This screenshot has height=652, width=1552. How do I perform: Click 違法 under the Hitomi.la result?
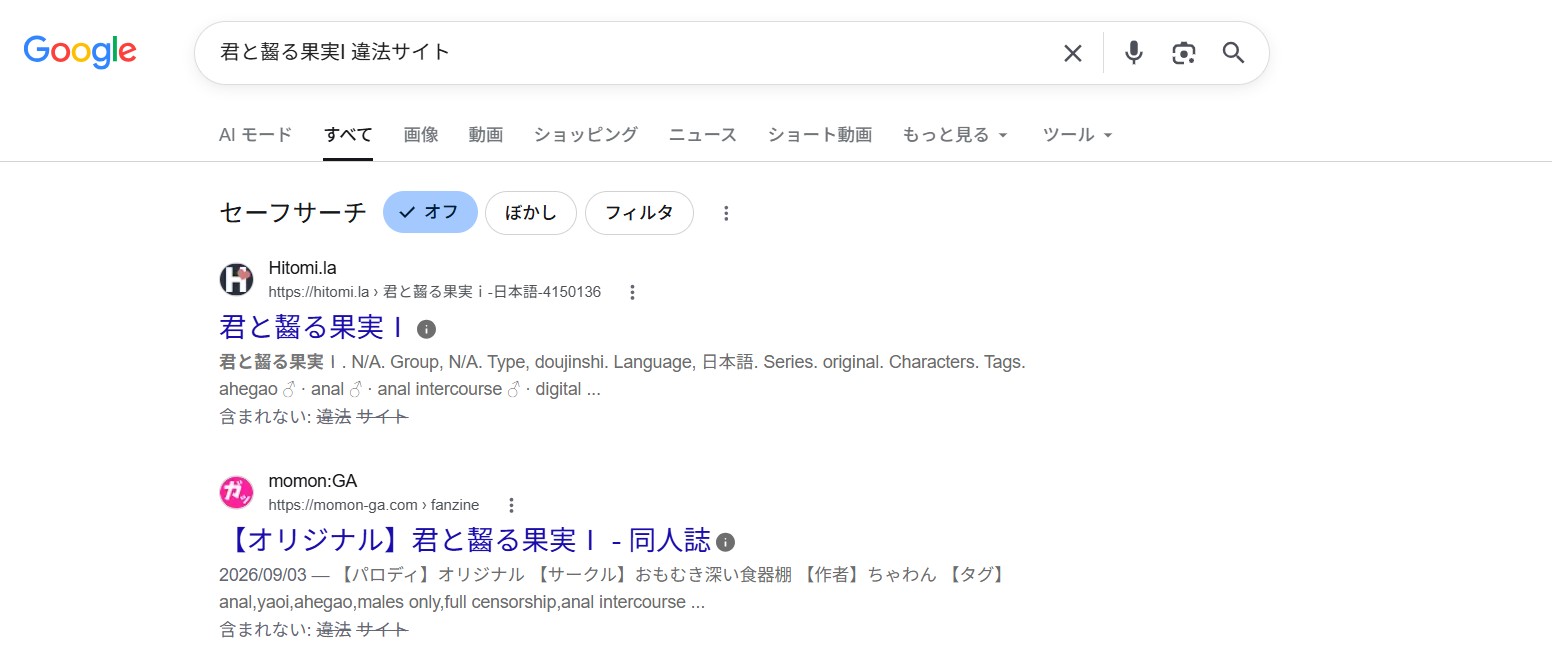click(x=334, y=417)
